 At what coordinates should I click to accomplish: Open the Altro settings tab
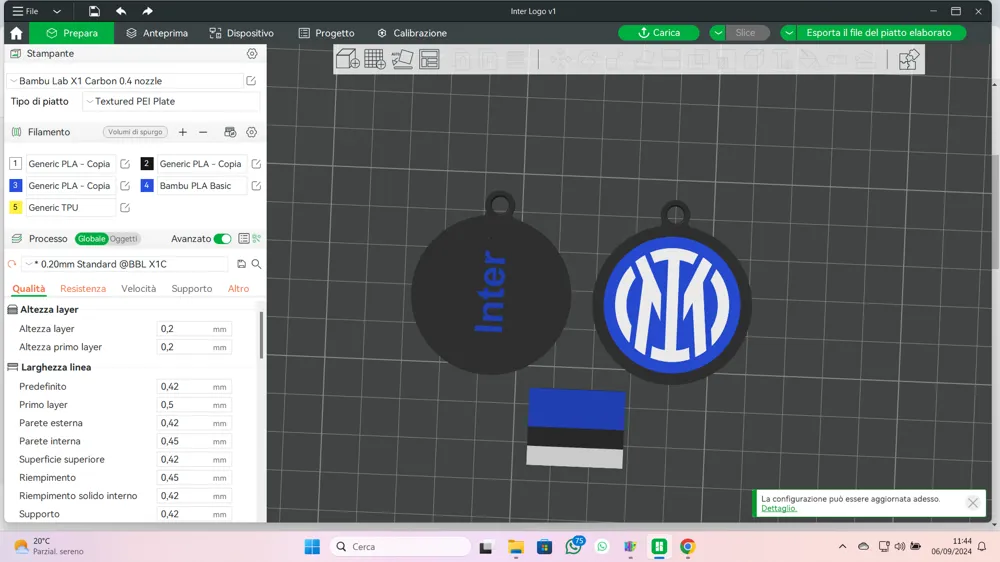(x=239, y=288)
